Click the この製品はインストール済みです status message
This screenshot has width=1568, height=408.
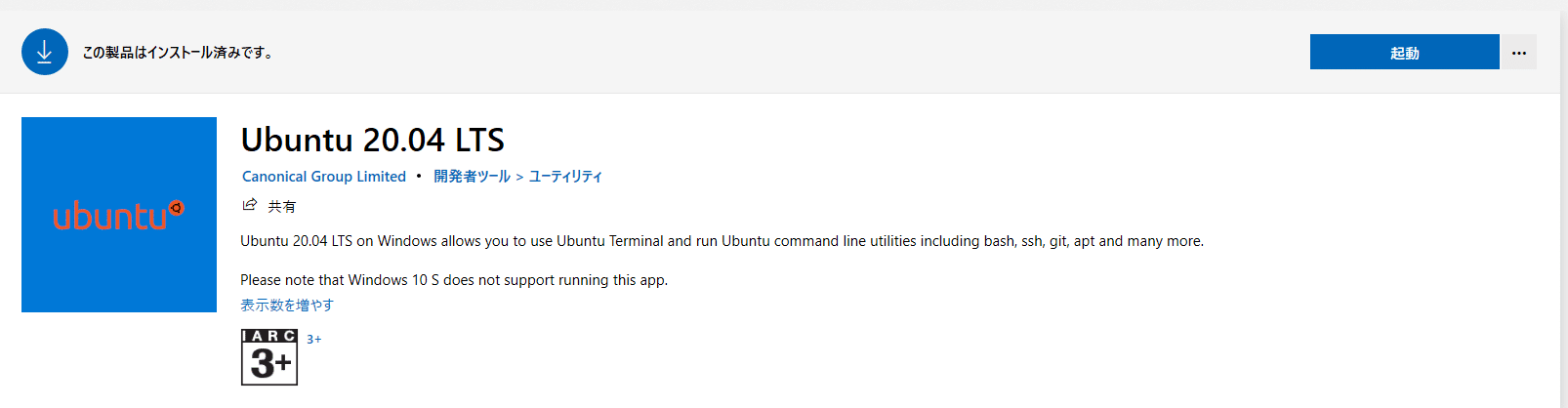point(178,53)
